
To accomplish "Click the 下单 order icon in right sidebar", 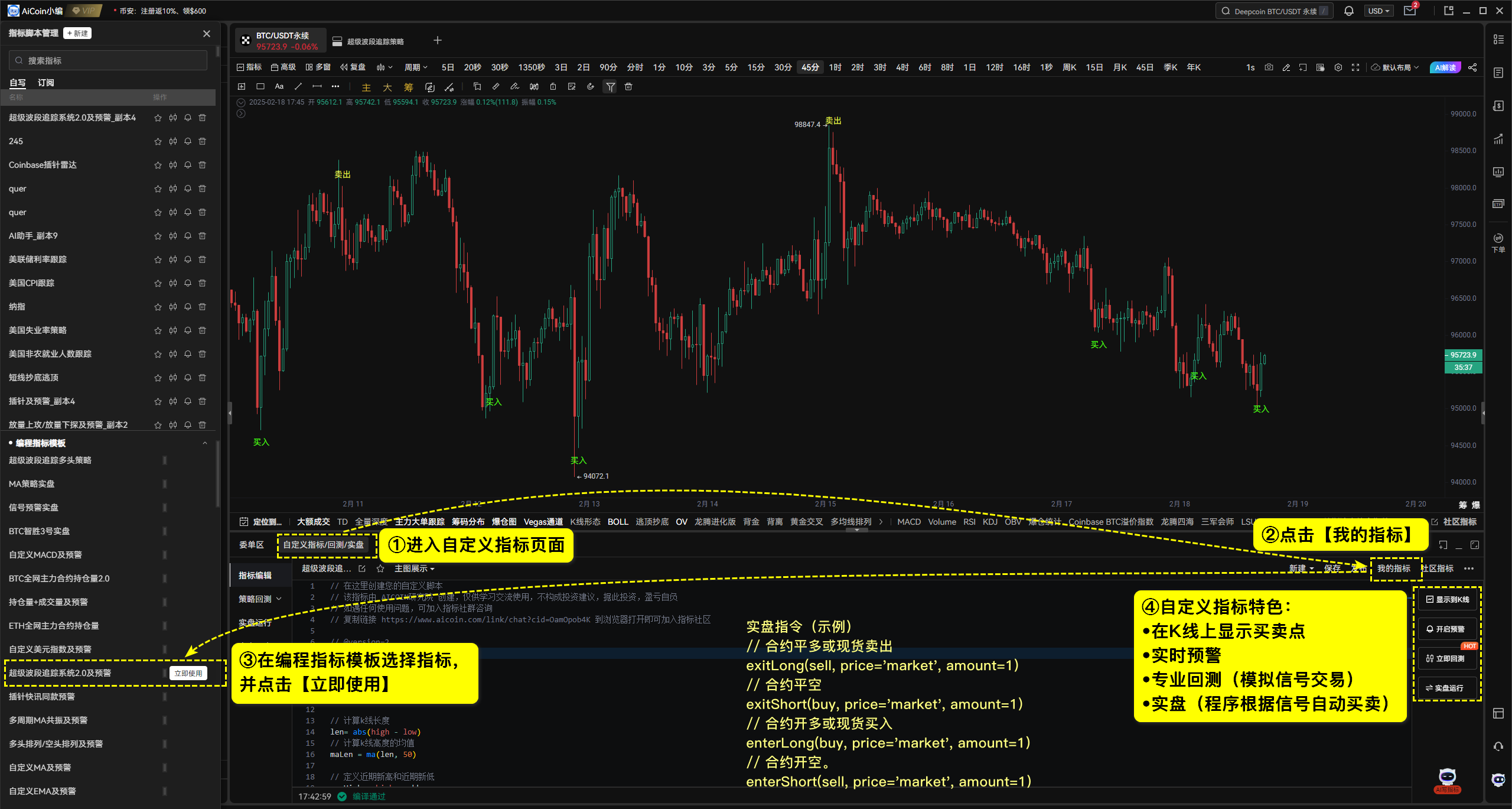I will (x=1498, y=242).
